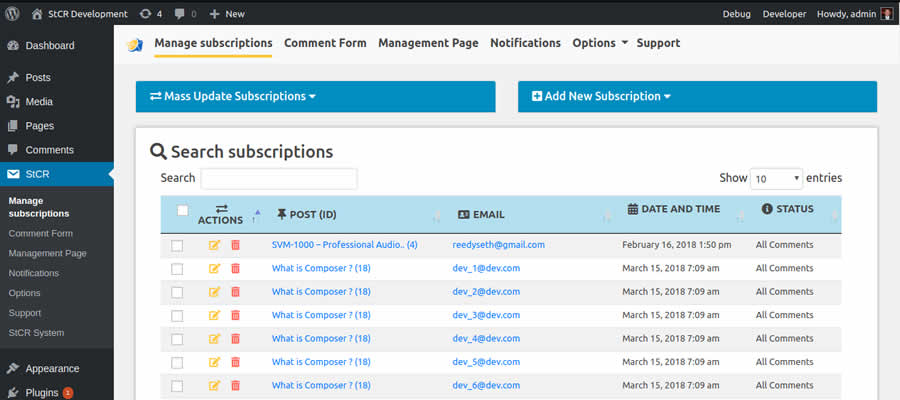The width and height of the screenshot is (900, 400).
Task: Open the Notifications tab
Action: coord(525,43)
